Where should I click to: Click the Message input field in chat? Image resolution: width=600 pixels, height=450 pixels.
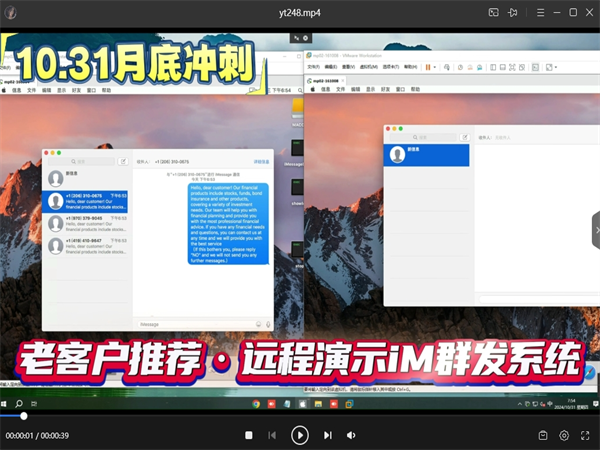(195, 324)
